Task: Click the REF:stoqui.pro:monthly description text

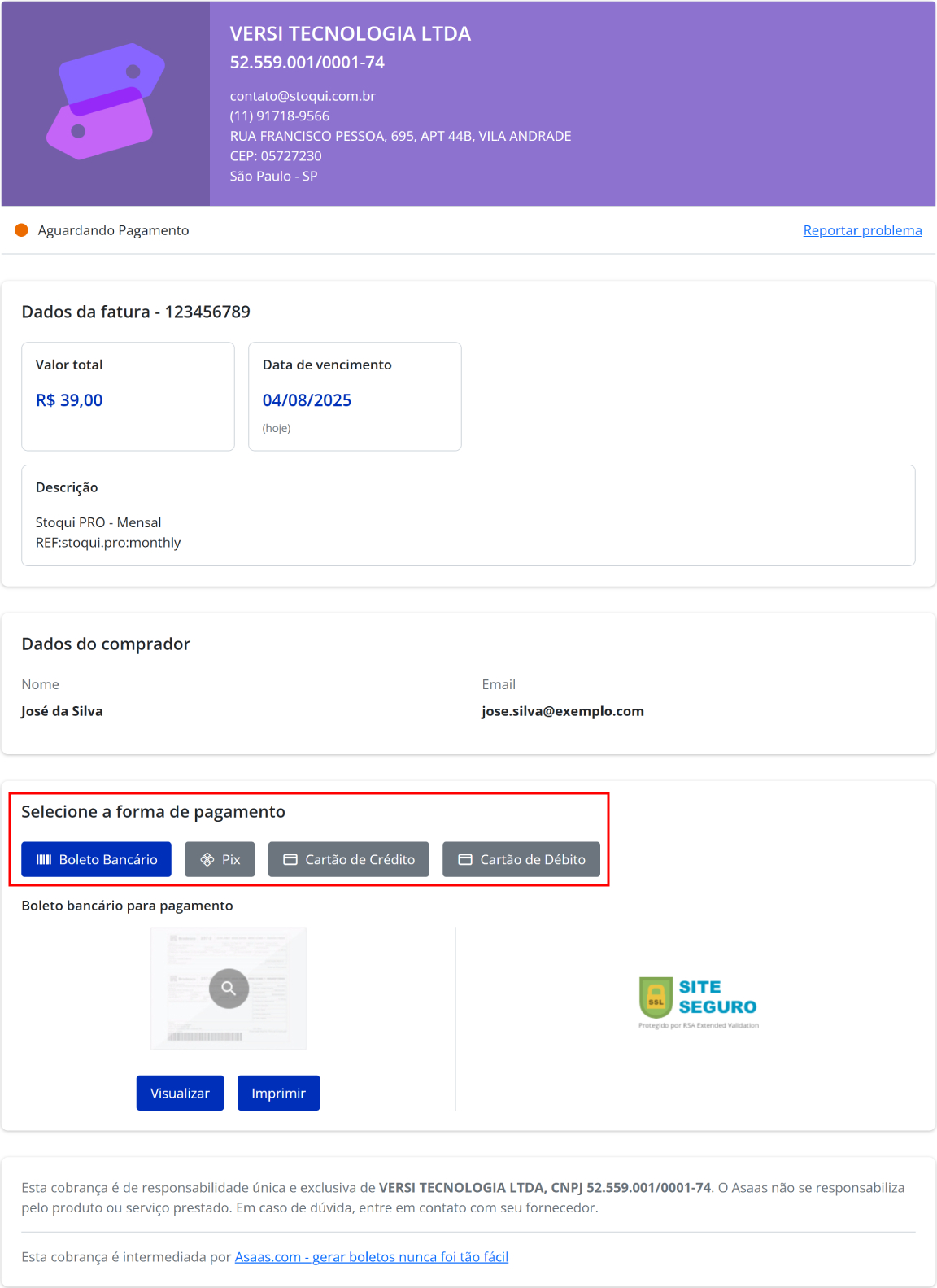Action: pos(108,543)
